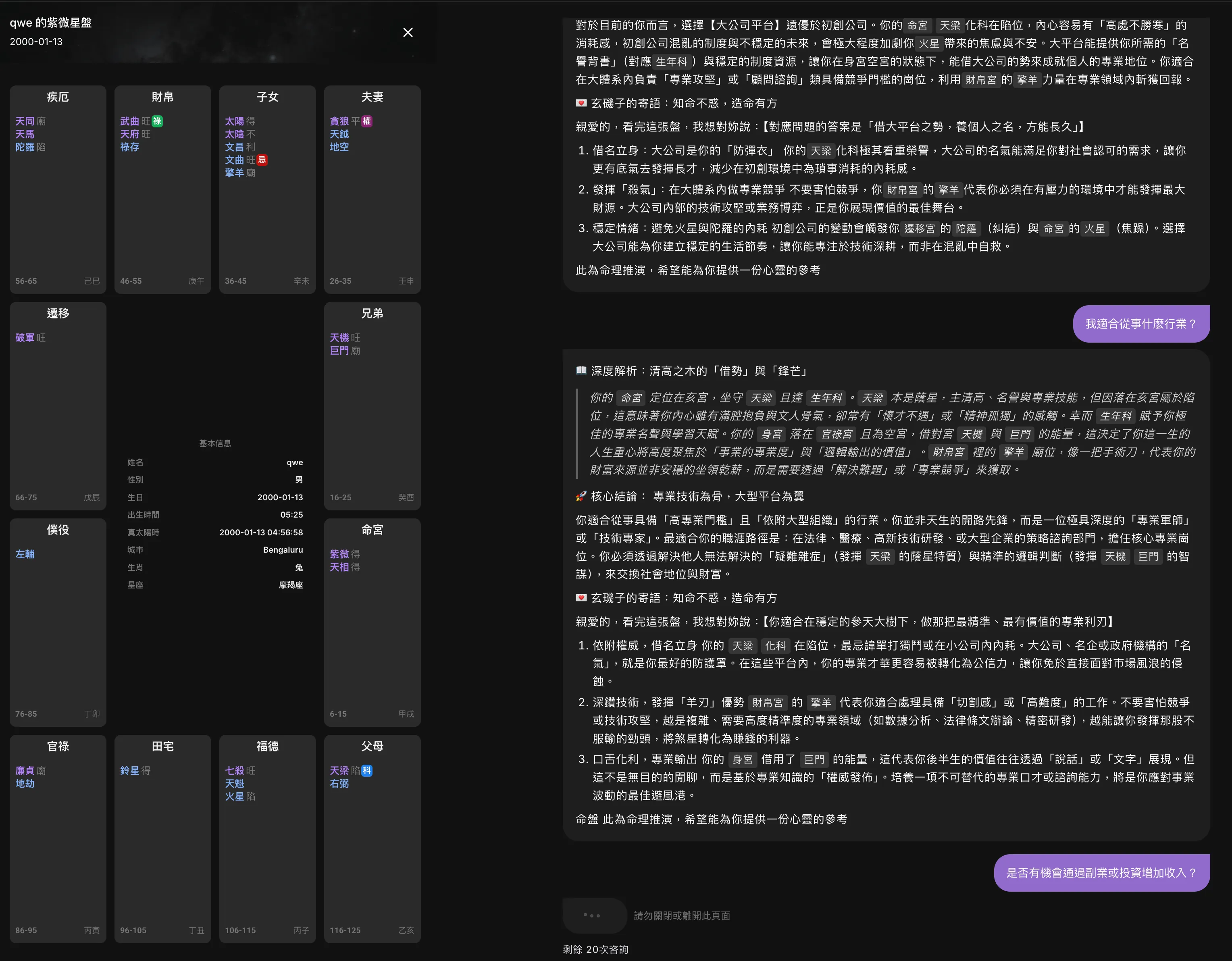Click the 破軍 star in 遷移 palace

coord(25,338)
